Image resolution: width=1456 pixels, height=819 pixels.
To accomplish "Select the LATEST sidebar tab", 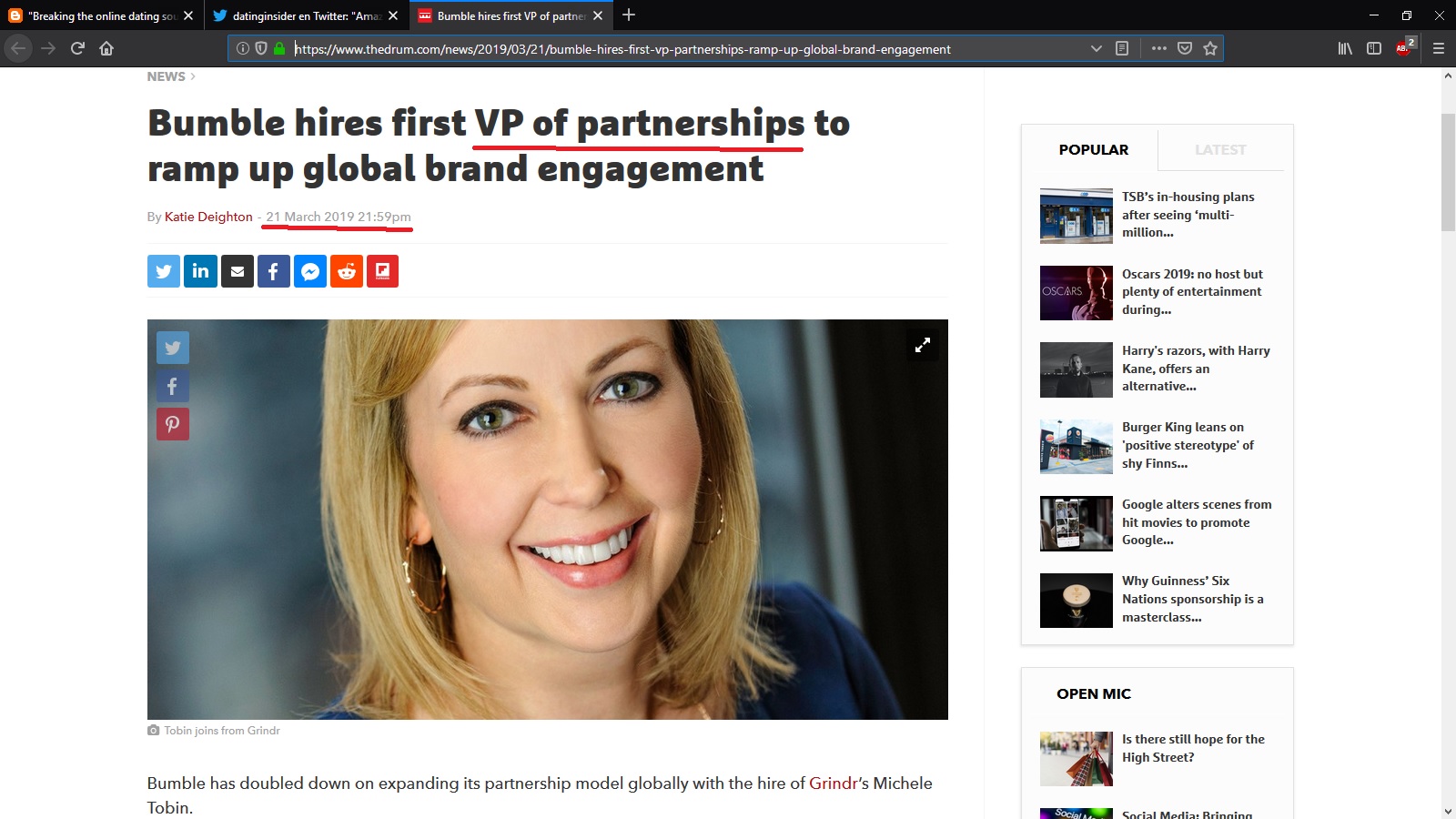I will coord(1220,150).
